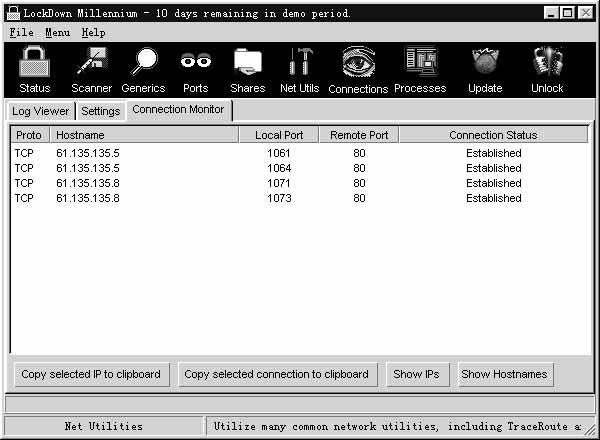Open the Help menu

(93, 32)
